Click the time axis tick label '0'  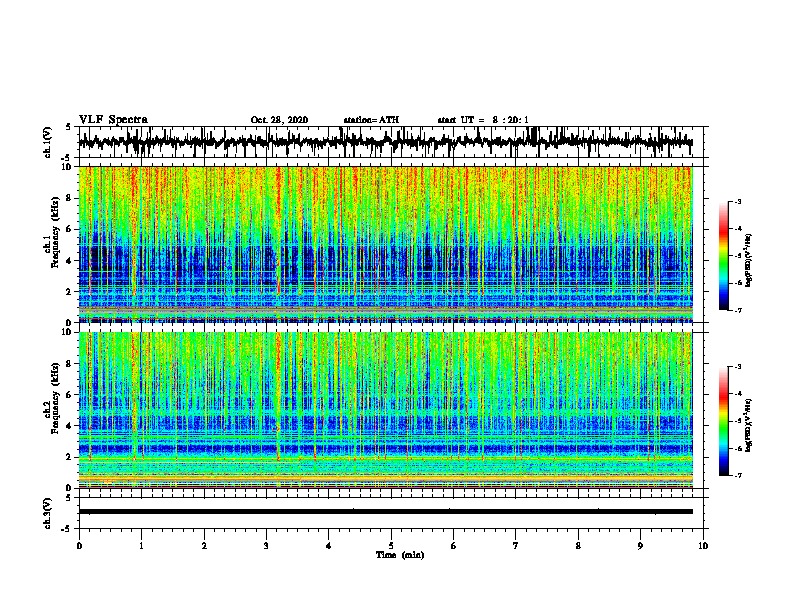tap(79, 546)
